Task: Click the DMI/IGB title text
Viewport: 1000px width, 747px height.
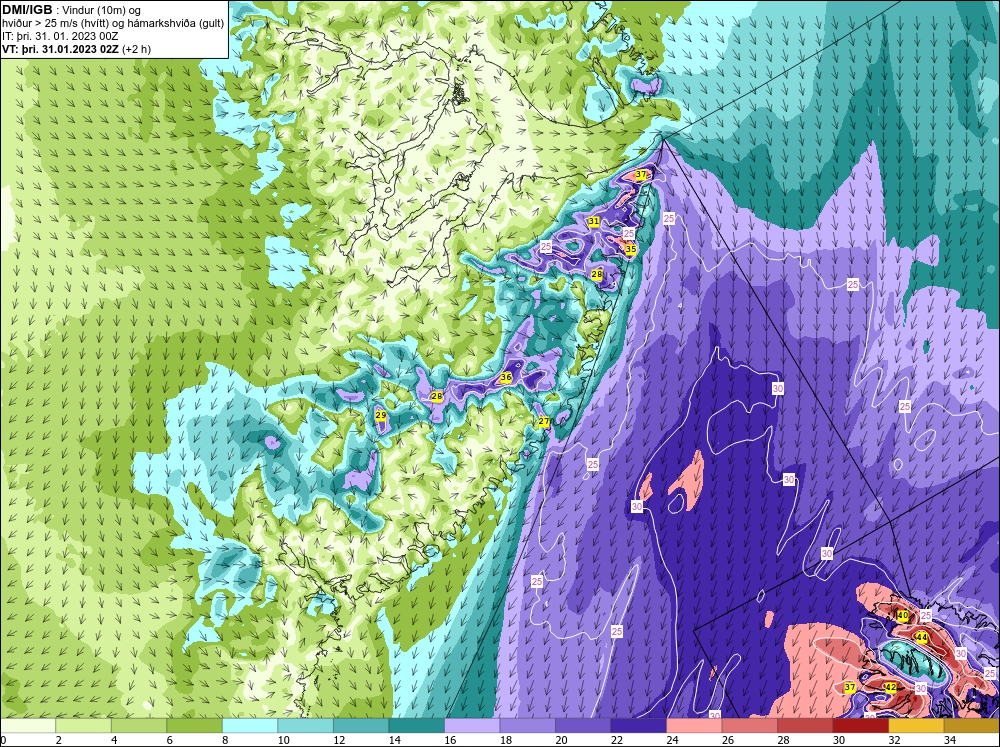Action: (27, 10)
